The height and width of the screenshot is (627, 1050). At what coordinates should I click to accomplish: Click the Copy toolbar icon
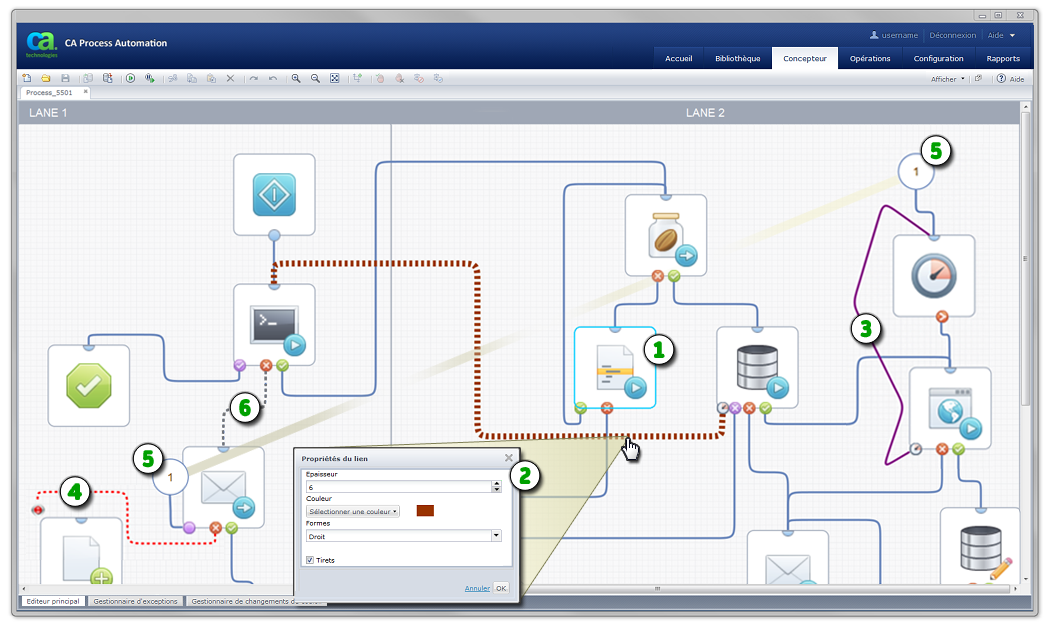(x=192, y=78)
